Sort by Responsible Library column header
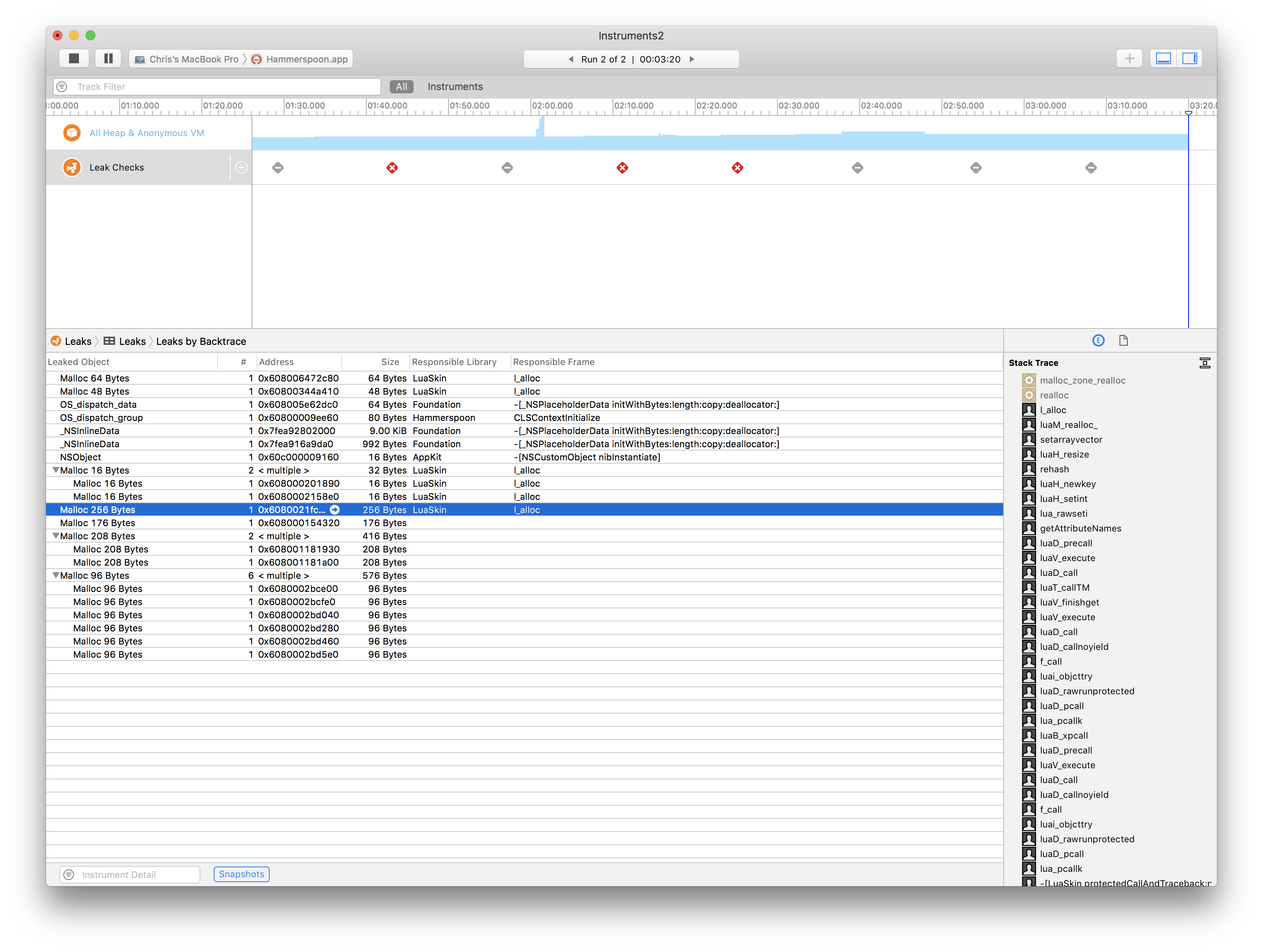The width and height of the screenshot is (1263, 952). point(460,362)
